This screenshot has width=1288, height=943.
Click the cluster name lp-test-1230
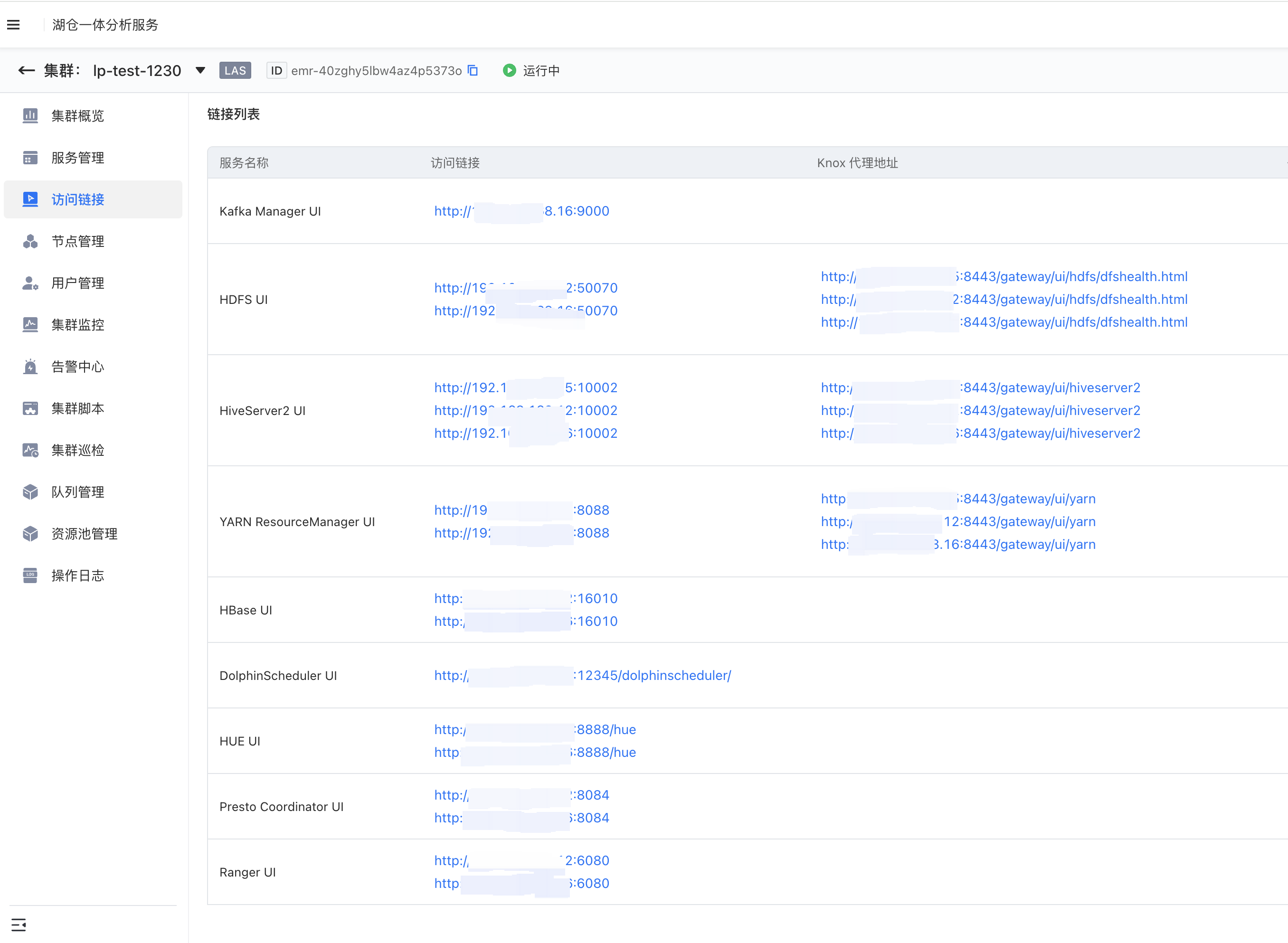pyautogui.click(x=137, y=70)
